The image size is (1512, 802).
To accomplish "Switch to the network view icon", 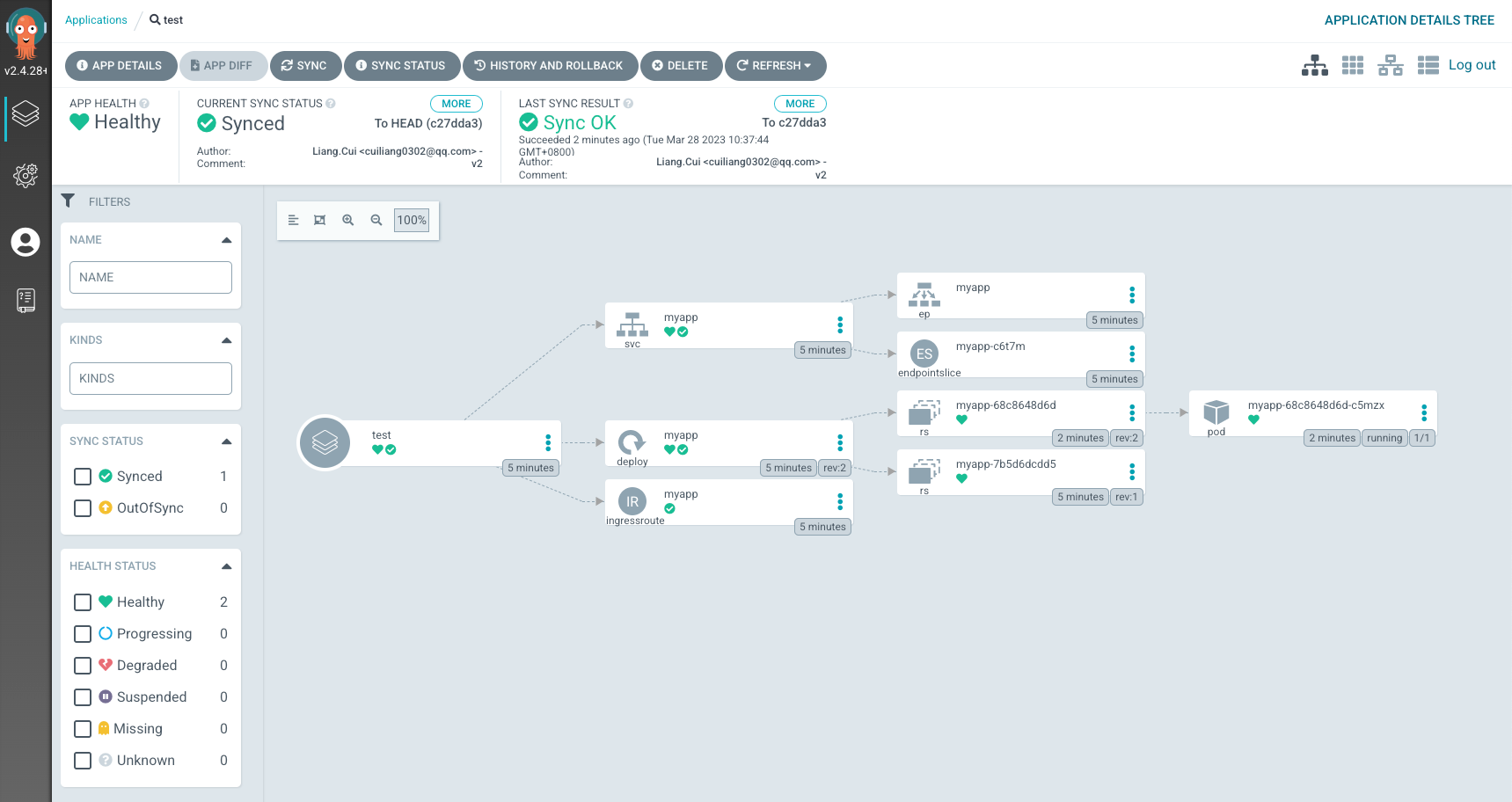I will [x=1390, y=65].
